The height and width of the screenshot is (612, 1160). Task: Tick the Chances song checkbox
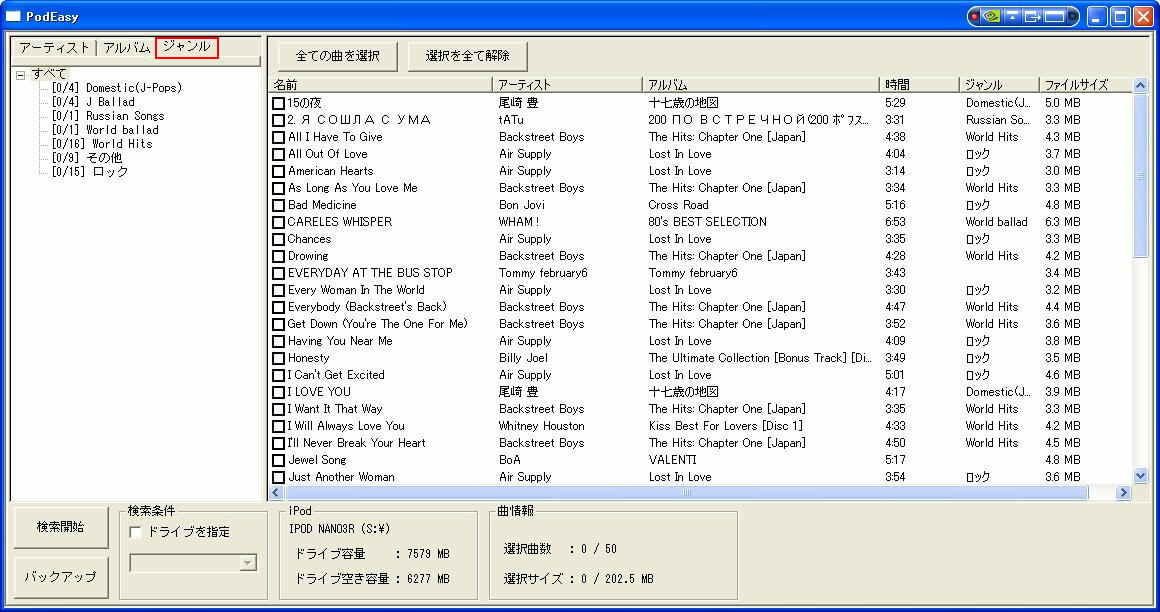[x=278, y=240]
